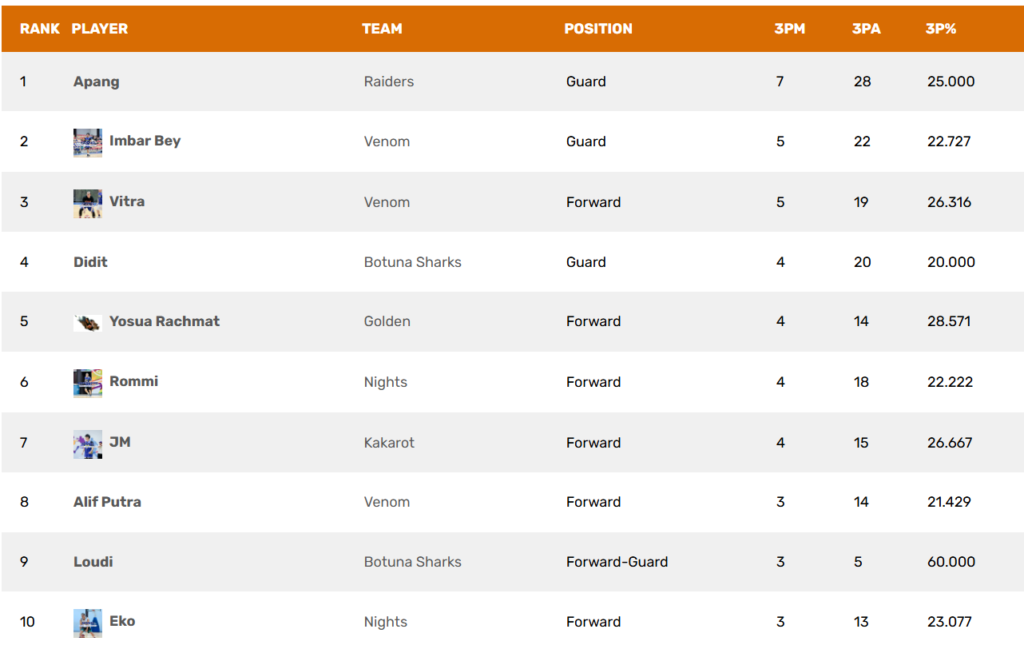Open Apang's player profile link
This screenshot has width=1024, height=649.
(96, 82)
